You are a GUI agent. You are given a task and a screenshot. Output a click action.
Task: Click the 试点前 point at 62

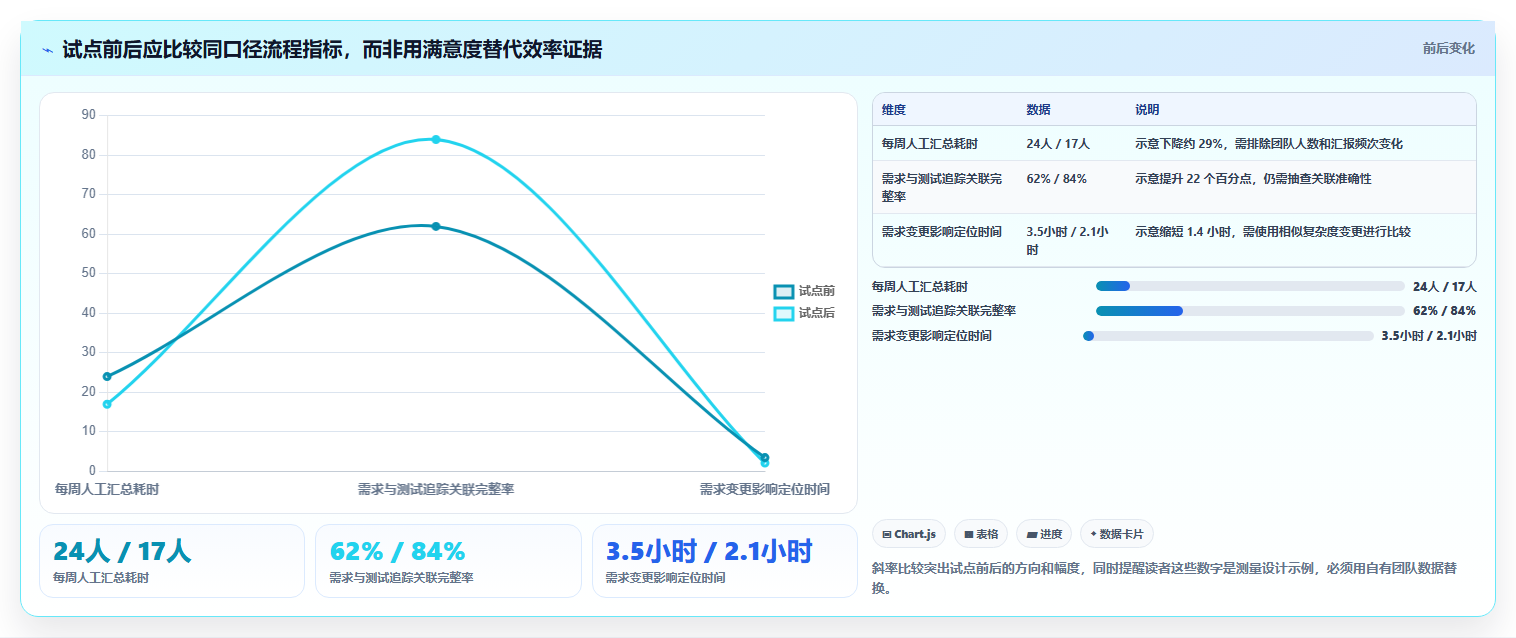[x=436, y=226]
